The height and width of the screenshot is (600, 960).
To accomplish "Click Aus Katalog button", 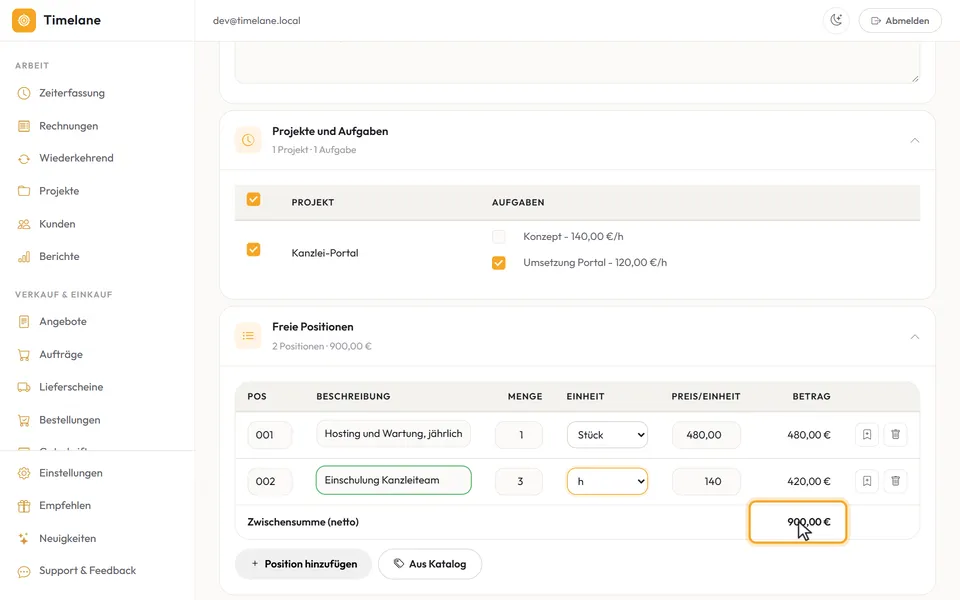I will tap(430, 564).
